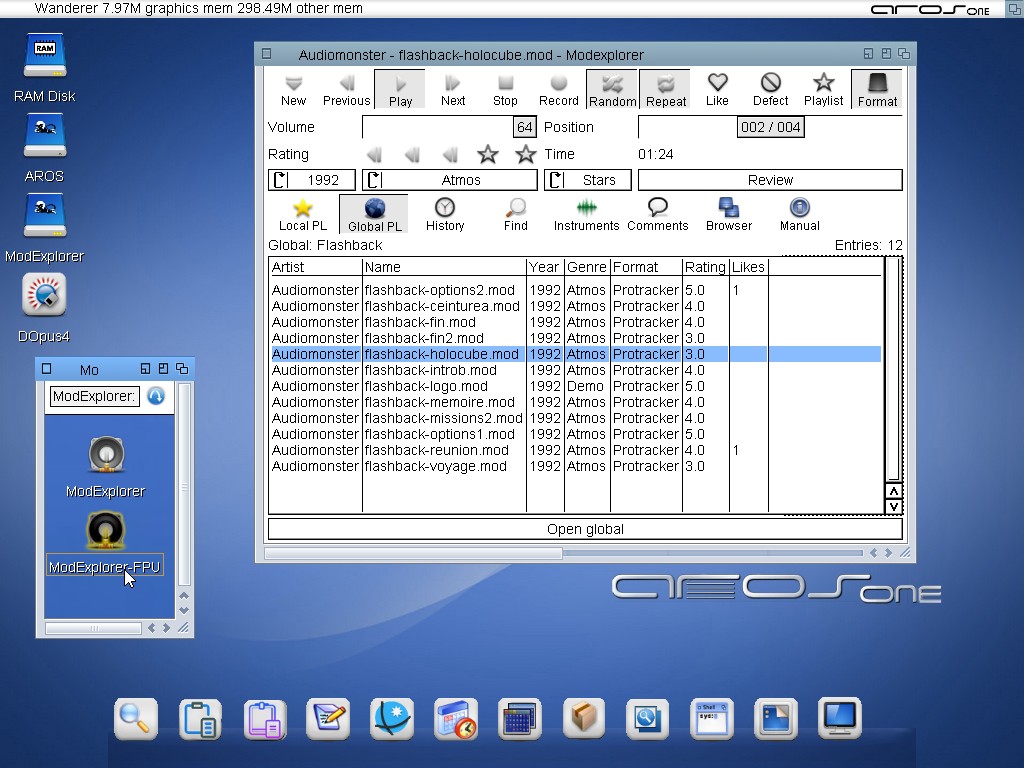Mark the module as Defect
The image size is (1024, 768).
pyautogui.click(x=770, y=89)
